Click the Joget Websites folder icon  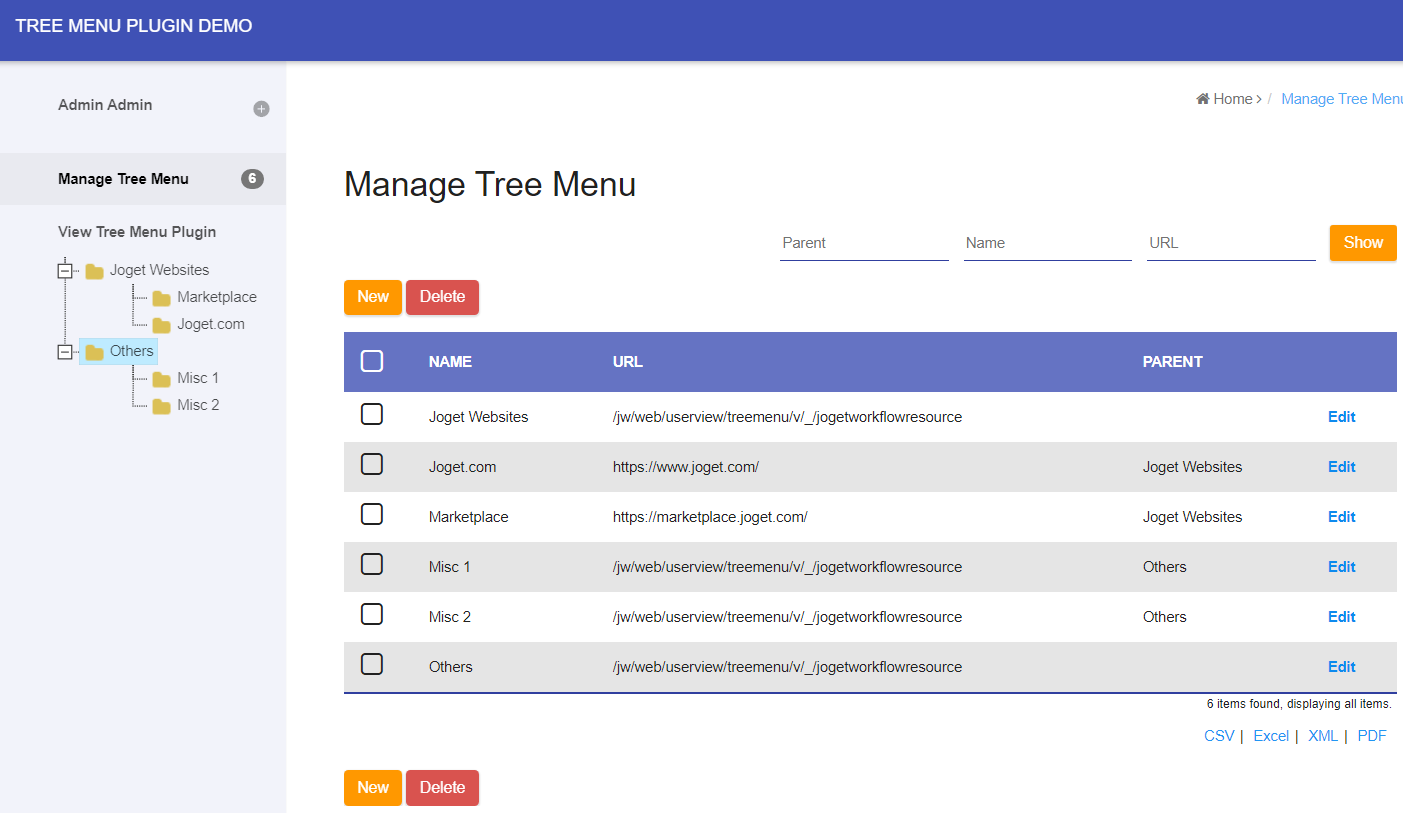(x=95, y=271)
